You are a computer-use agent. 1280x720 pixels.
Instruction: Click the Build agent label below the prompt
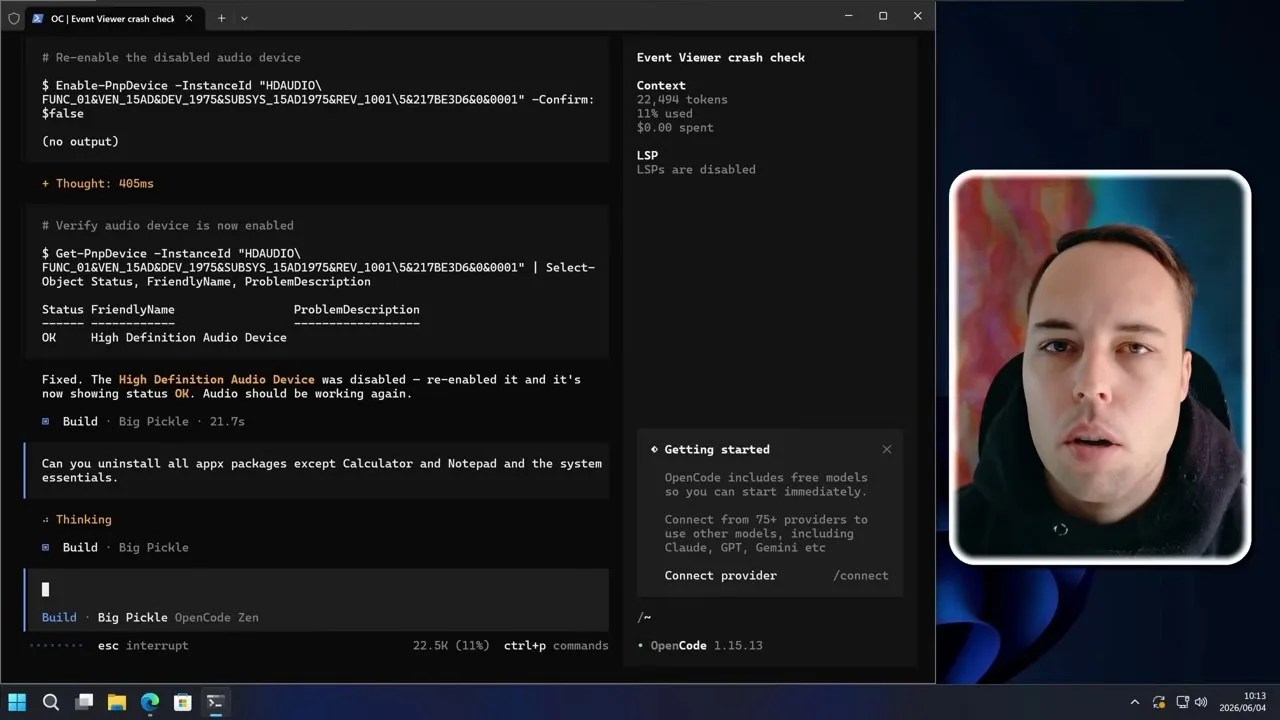[59, 617]
